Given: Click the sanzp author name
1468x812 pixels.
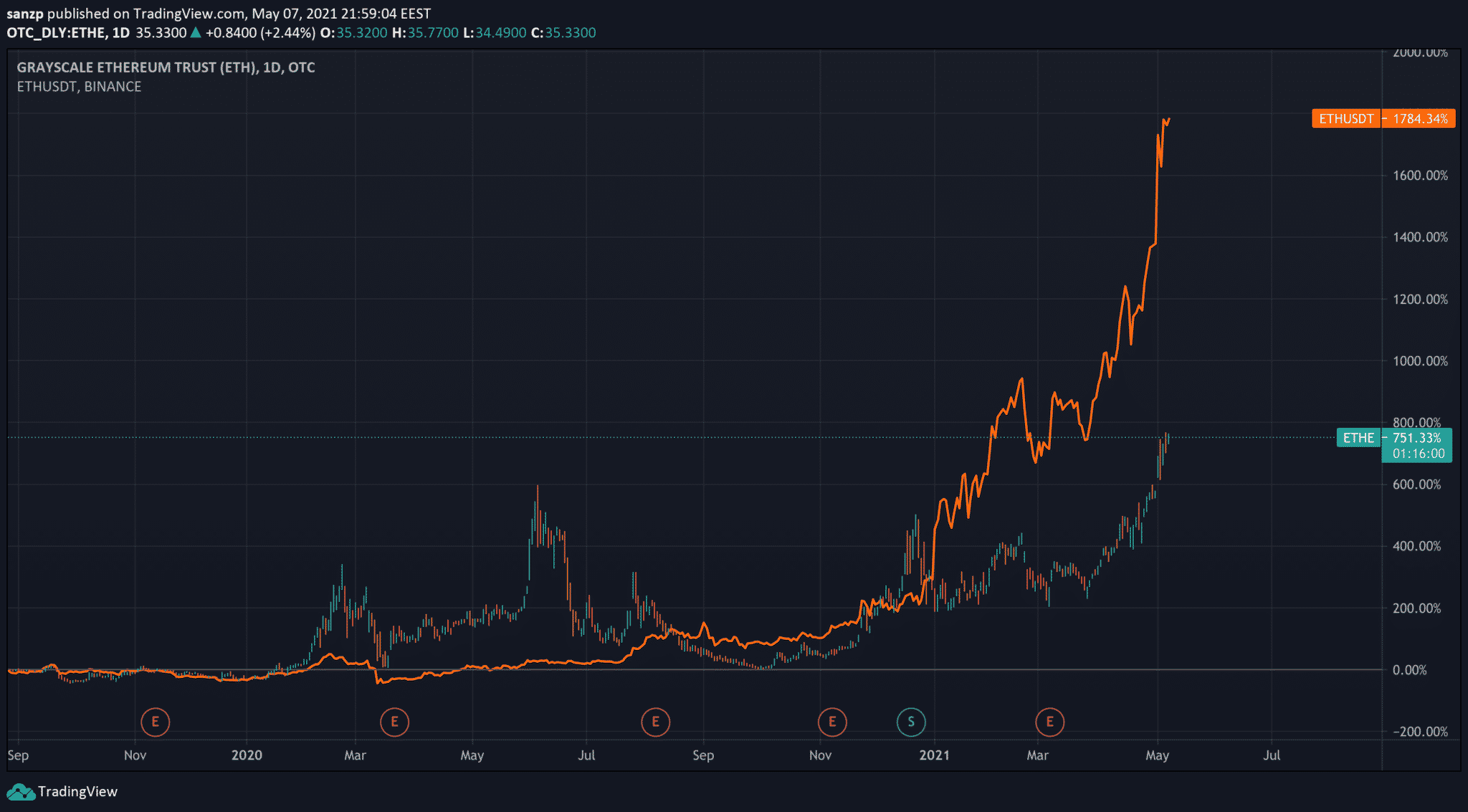Looking at the screenshot, I should [25, 14].
